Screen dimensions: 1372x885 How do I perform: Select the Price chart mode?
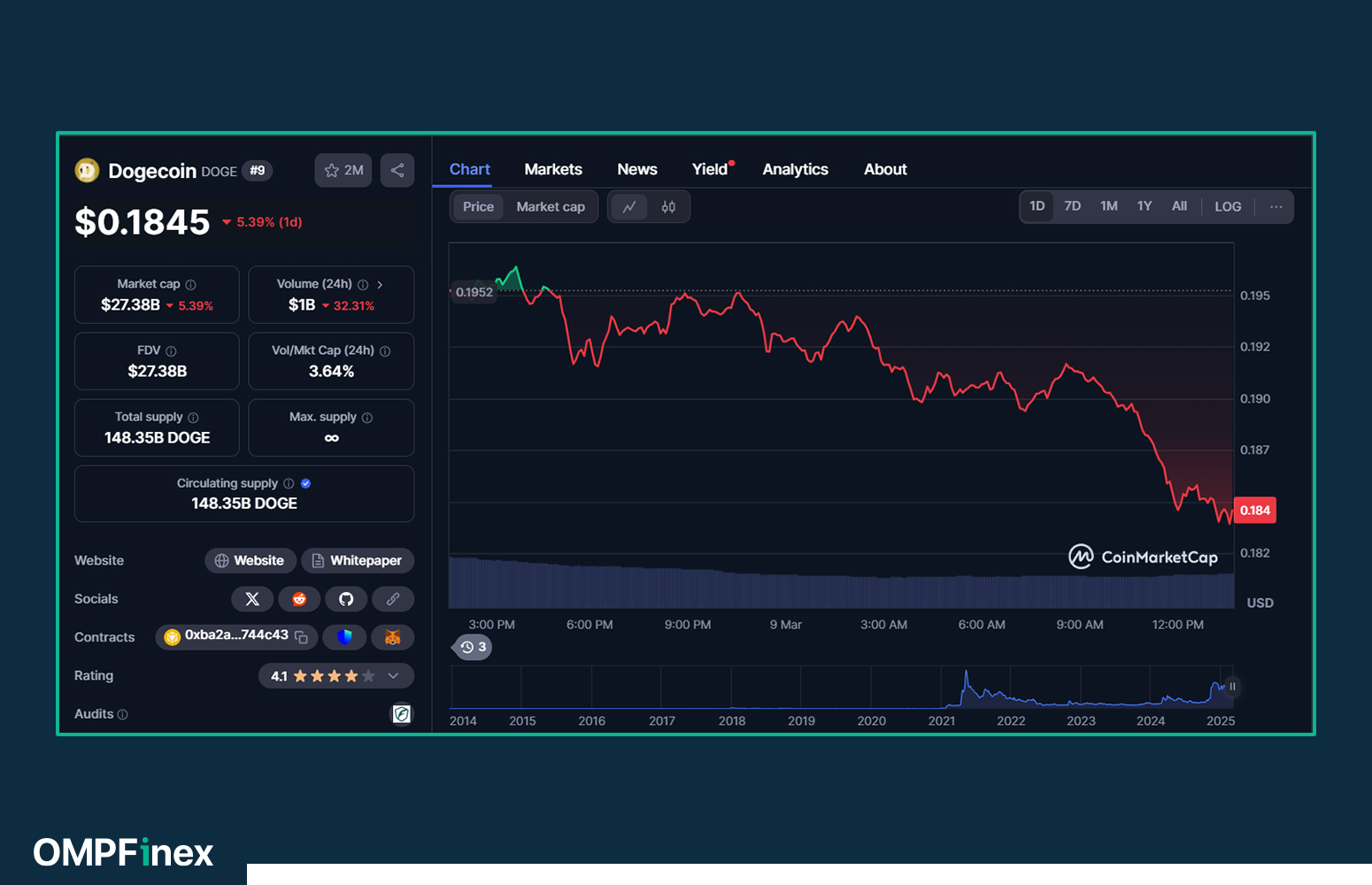point(478,207)
